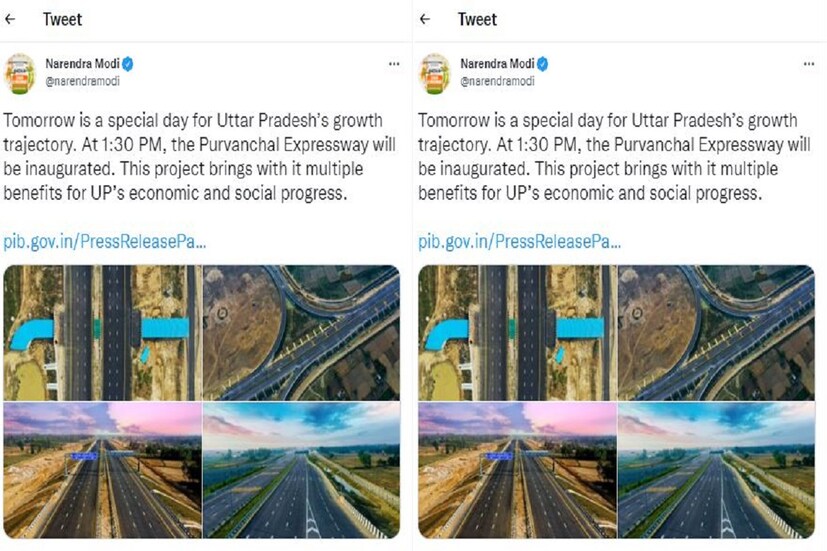Open the top-left toll plaza aerial photo in left tweet
Screen dimensions: 827x551
coord(102,332)
